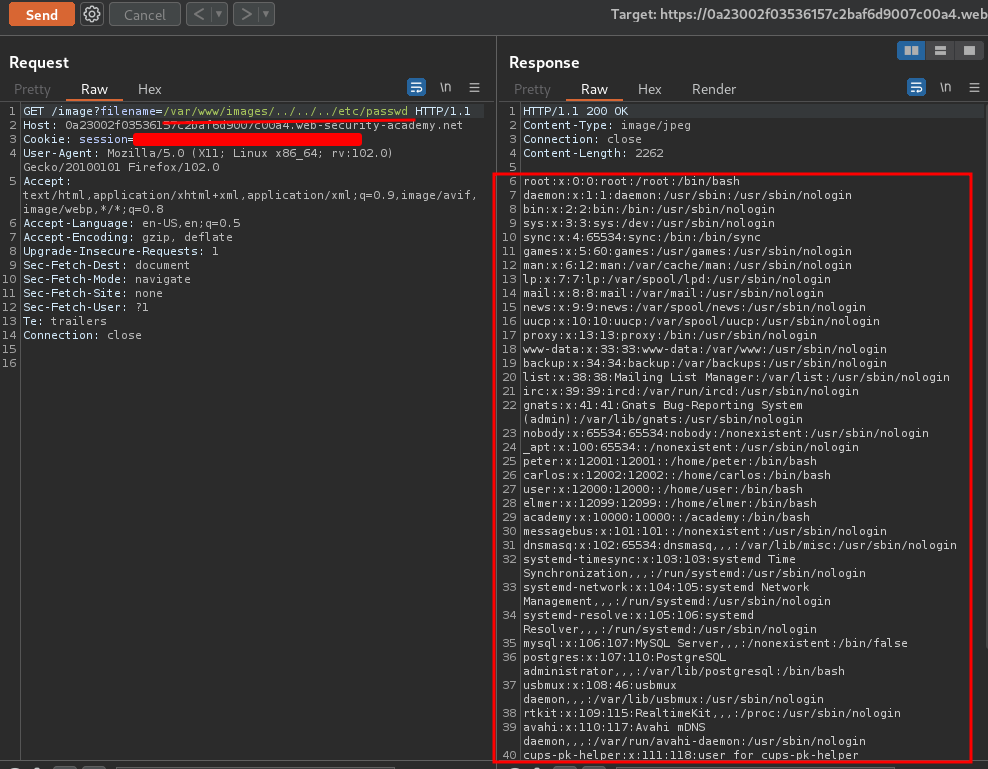Image resolution: width=988 pixels, height=769 pixels.
Task: Click the rtkit RealtimeKit passwd entry
Action: (x=711, y=713)
